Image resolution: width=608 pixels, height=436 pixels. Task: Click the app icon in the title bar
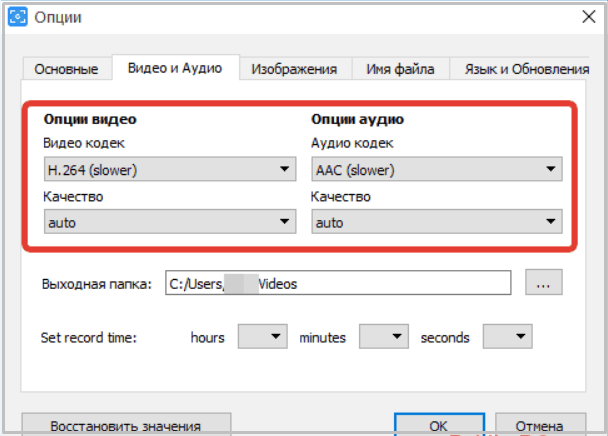[17, 18]
